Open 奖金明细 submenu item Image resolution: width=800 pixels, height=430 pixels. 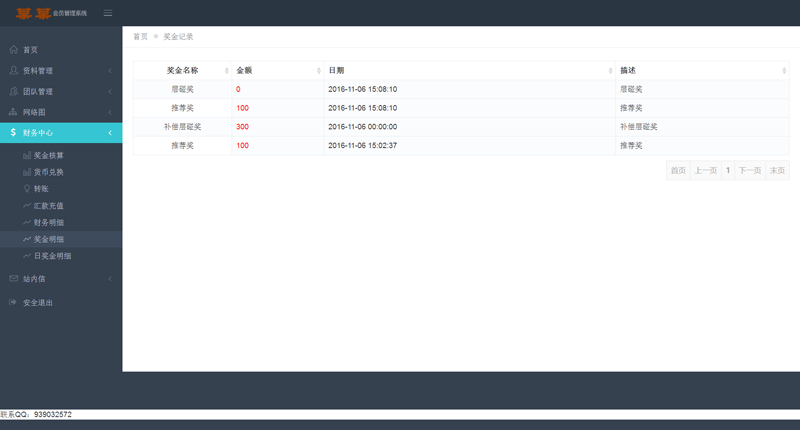[61, 239]
